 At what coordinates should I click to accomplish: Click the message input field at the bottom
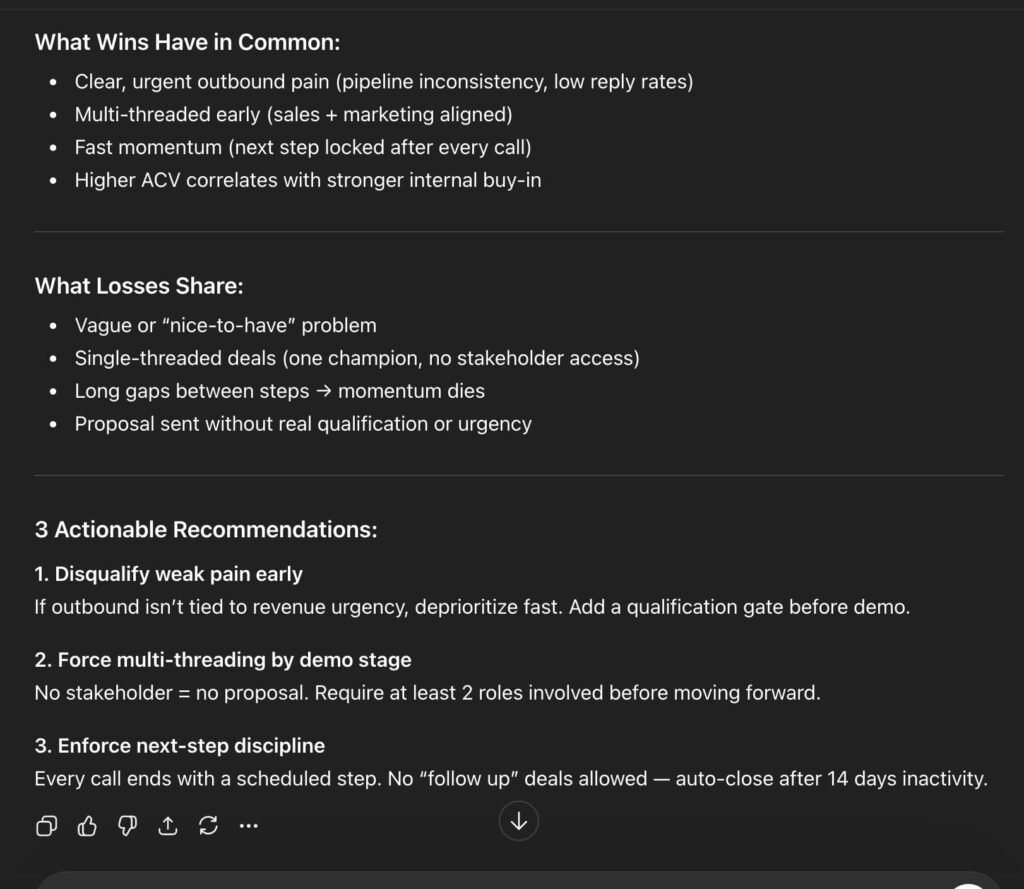pos(500,880)
